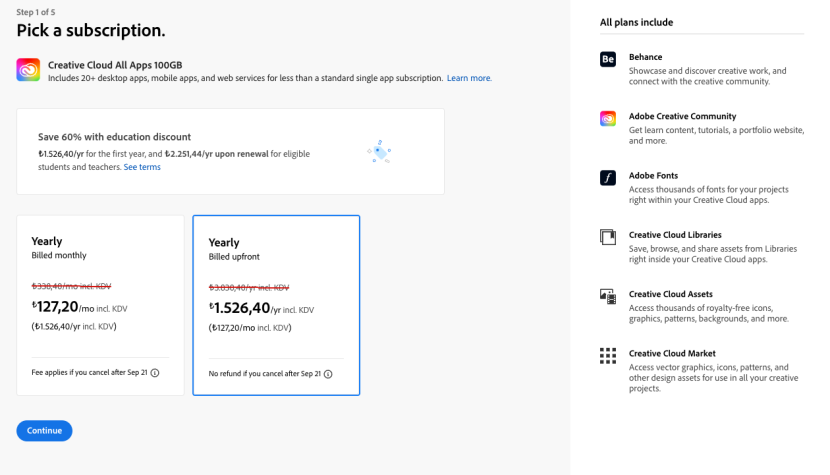830x475 pixels.
Task: Click 'Creative Cloud All Apps 100GB' title
Action: (x=115, y=65)
